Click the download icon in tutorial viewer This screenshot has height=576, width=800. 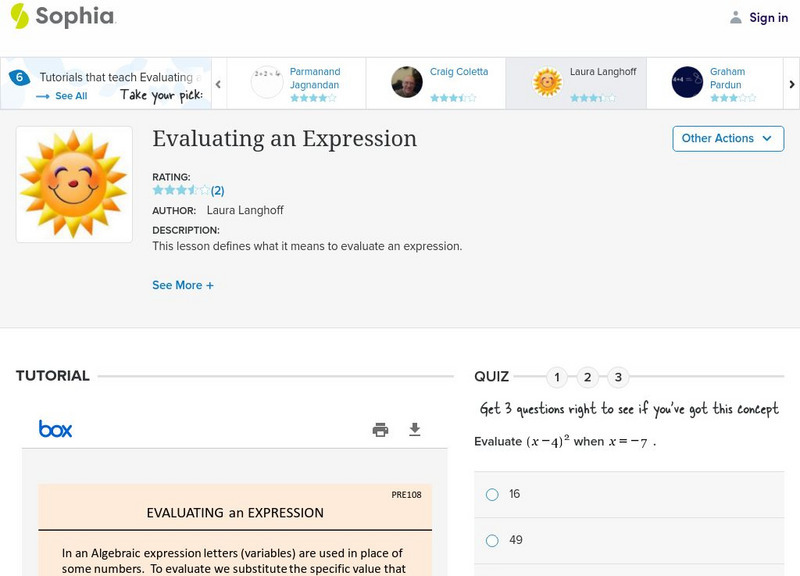point(415,430)
